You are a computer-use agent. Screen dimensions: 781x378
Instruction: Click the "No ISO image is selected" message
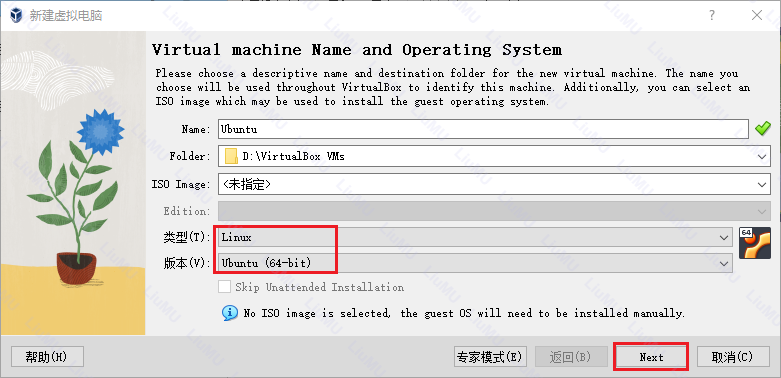[x=464, y=313]
